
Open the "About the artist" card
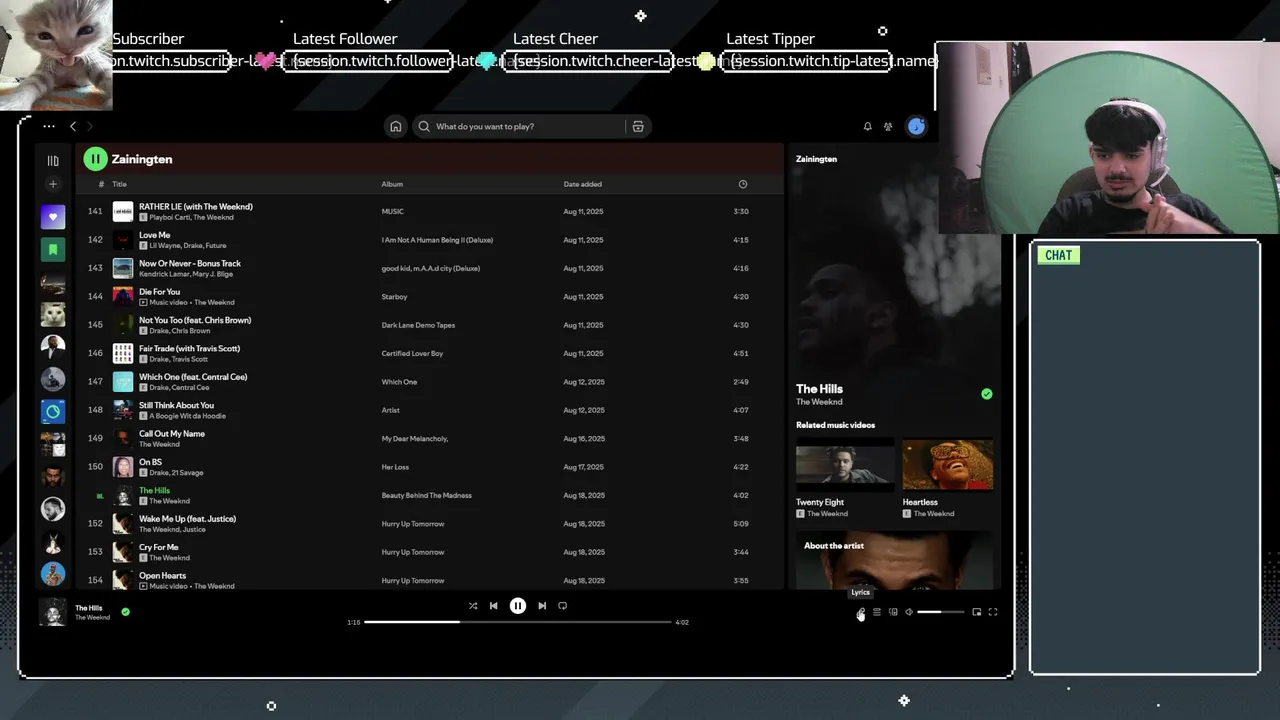pos(895,562)
